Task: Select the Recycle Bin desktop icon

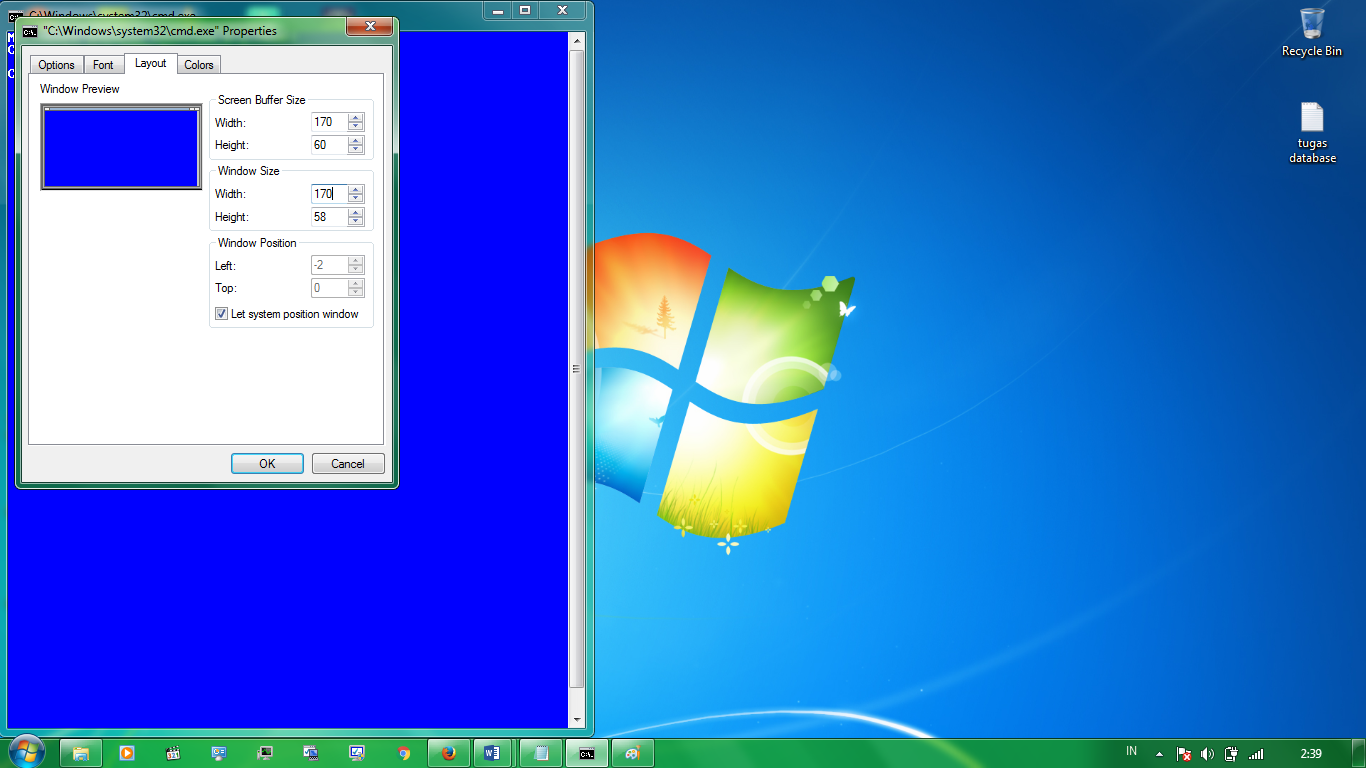Action: pyautogui.click(x=1312, y=32)
